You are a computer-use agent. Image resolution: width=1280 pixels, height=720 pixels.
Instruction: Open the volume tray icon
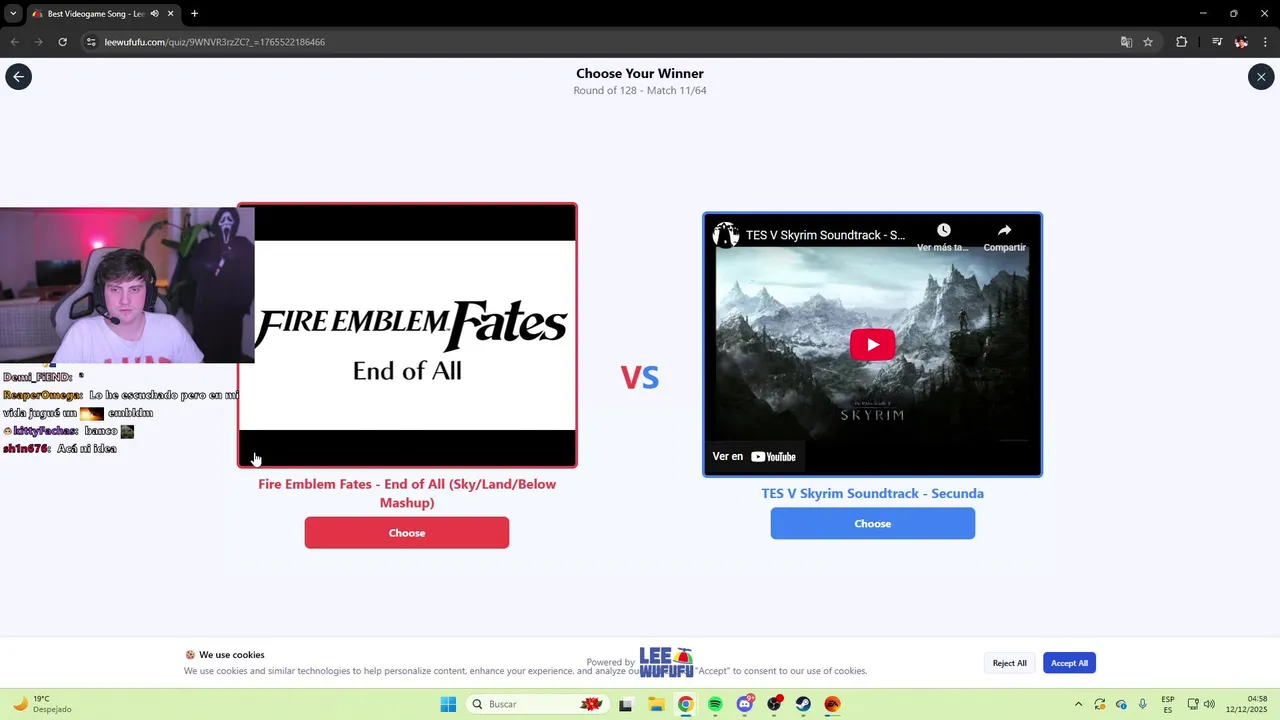(x=1209, y=704)
